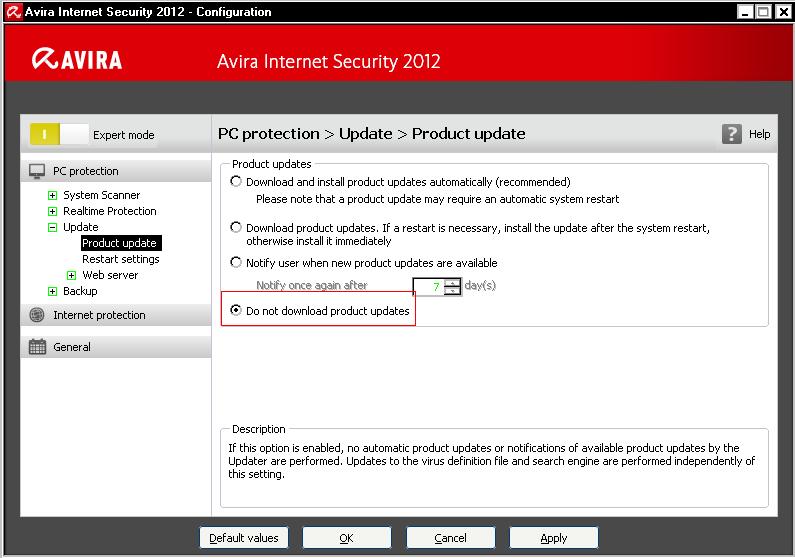
Task: Click the Avira title bar application icon
Action: pyautogui.click(x=14, y=12)
